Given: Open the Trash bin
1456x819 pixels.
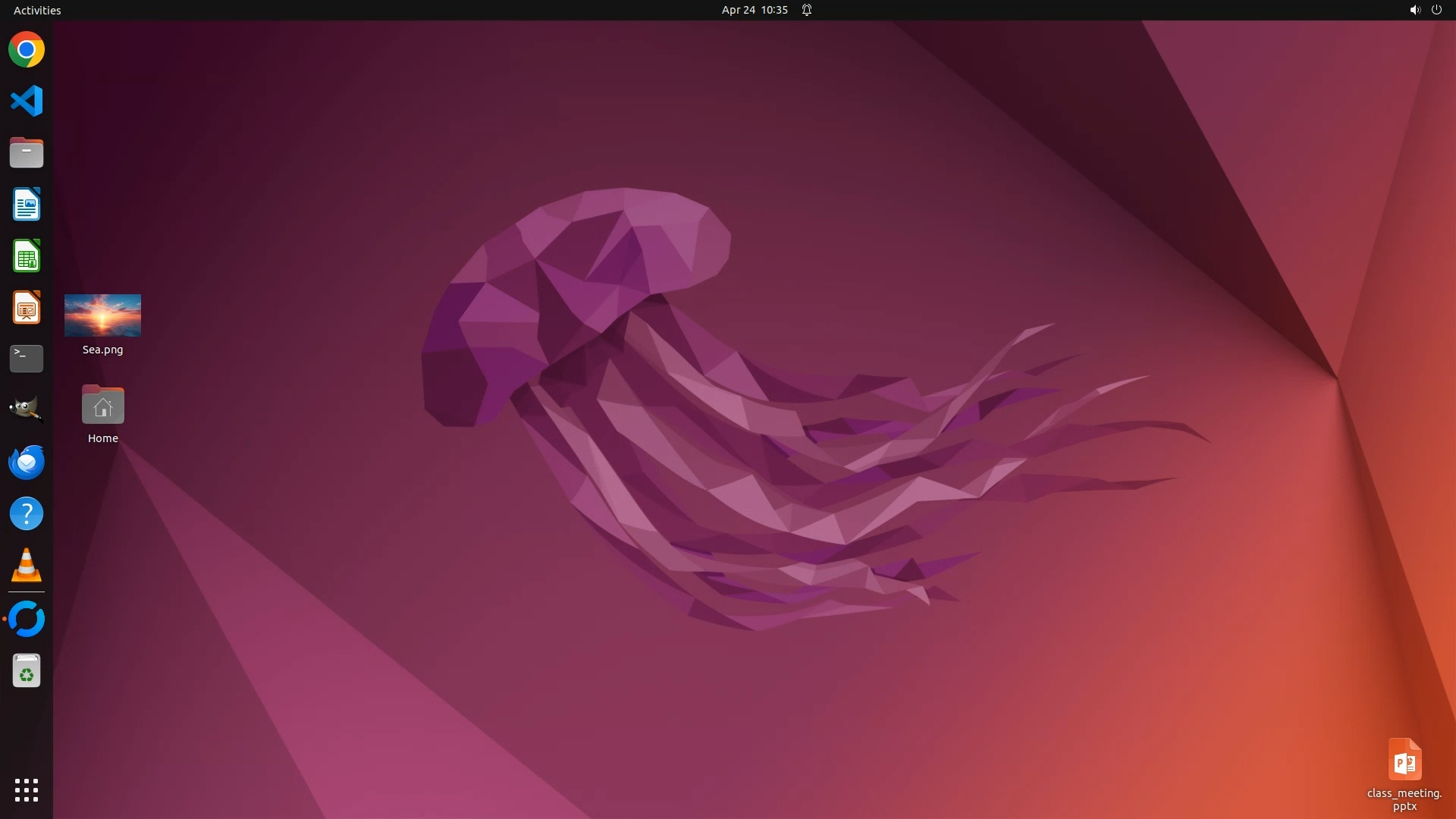Looking at the screenshot, I should 27,671.
